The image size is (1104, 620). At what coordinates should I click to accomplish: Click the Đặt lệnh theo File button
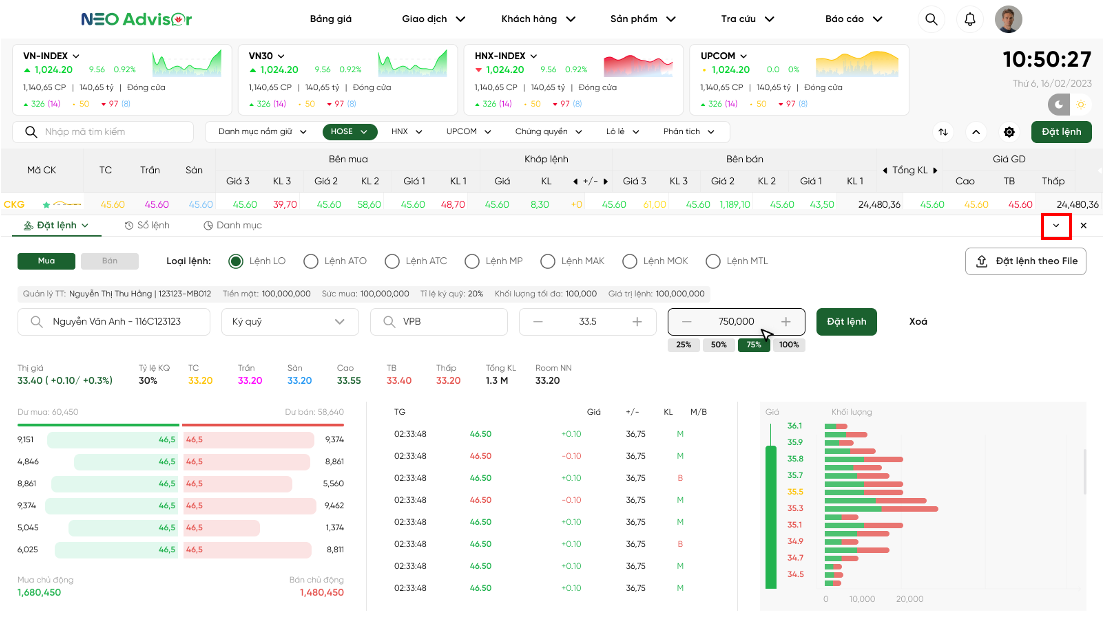(x=1025, y=261)
